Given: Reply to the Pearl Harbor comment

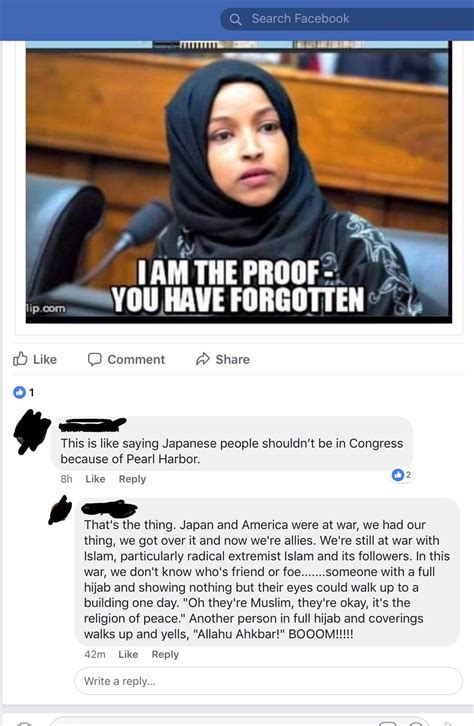Looking at the screenshot, I should click(132, 479).
